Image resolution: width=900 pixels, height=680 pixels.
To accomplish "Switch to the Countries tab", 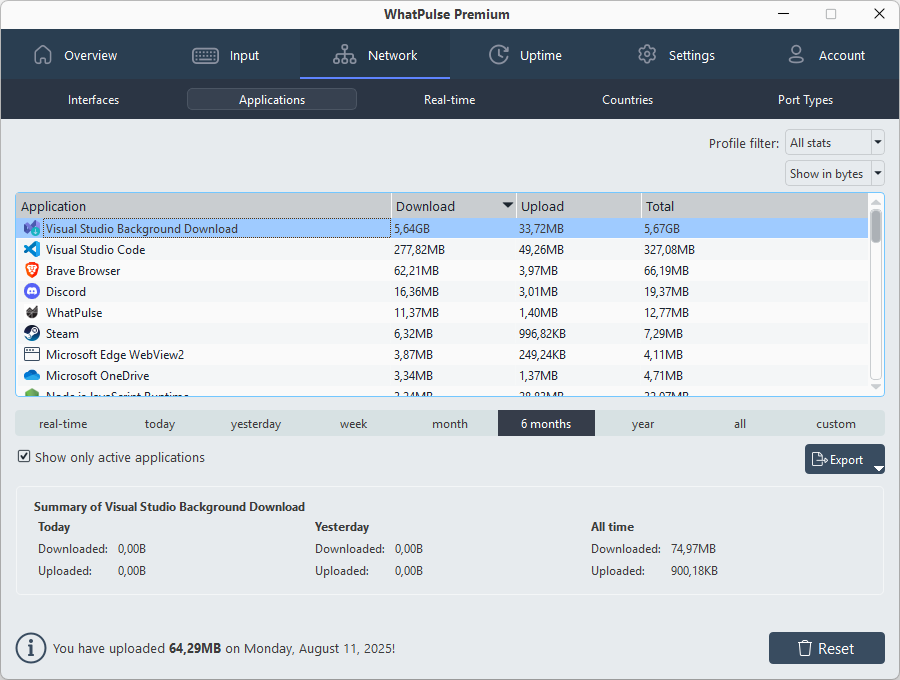I will (x=627, y=99).
